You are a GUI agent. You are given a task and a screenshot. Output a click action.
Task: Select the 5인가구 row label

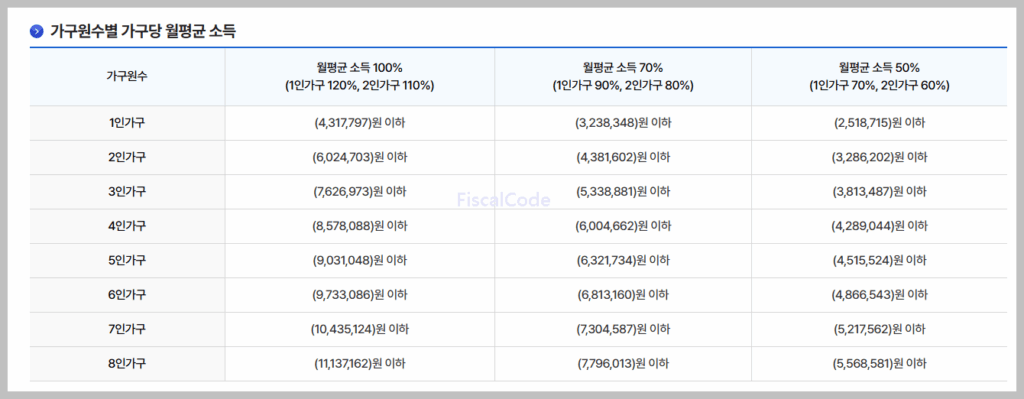coord(127,261)
